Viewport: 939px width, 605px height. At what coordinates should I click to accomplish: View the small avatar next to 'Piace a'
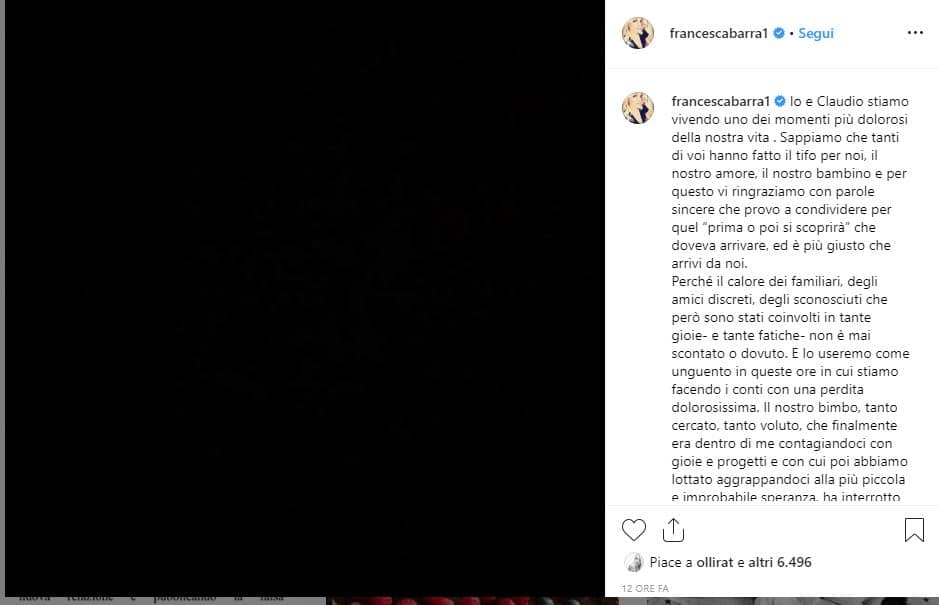click(634, 562)
